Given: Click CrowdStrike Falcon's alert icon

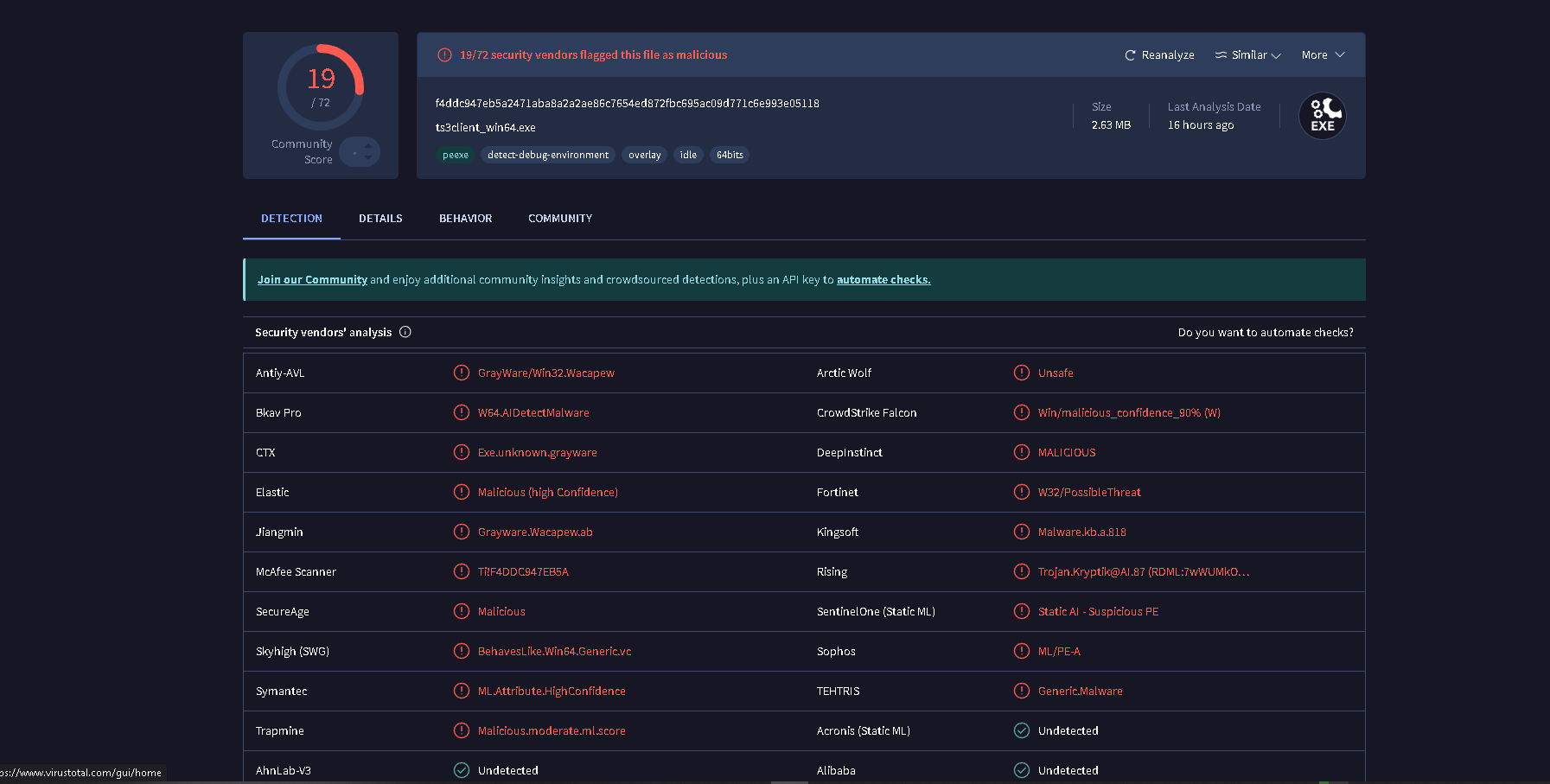Looking at the screenshot, I should pos(1022,413).
